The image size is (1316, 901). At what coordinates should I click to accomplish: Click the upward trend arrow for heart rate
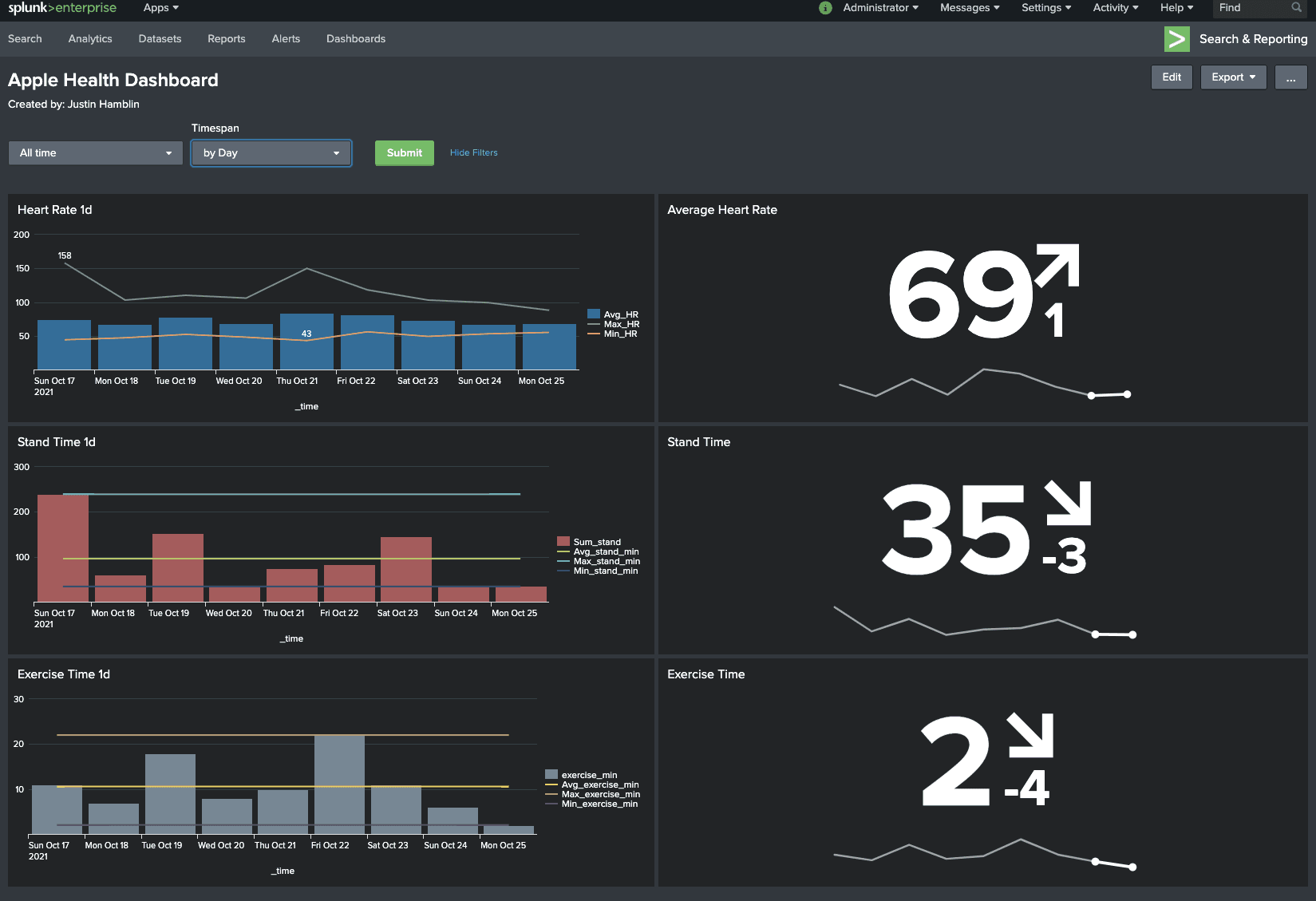1058,265
